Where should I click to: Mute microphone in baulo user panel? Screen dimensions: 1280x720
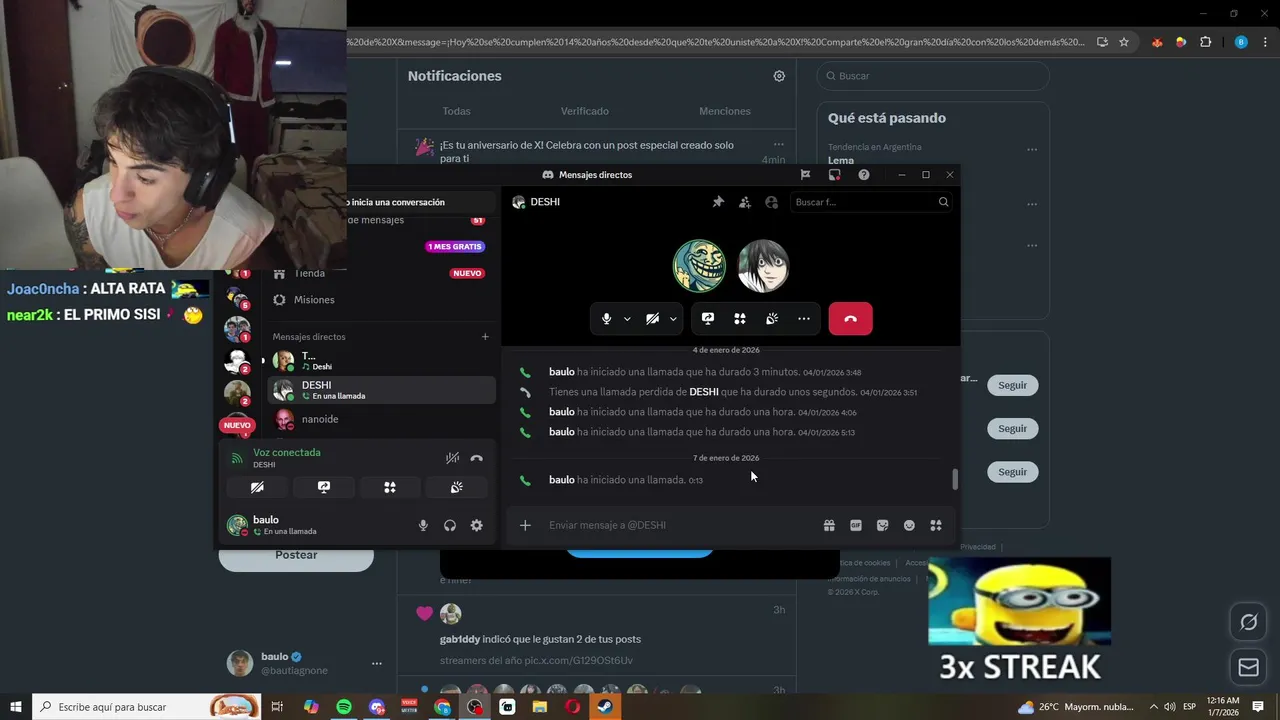pyautogui.click(x=423, y=526)
